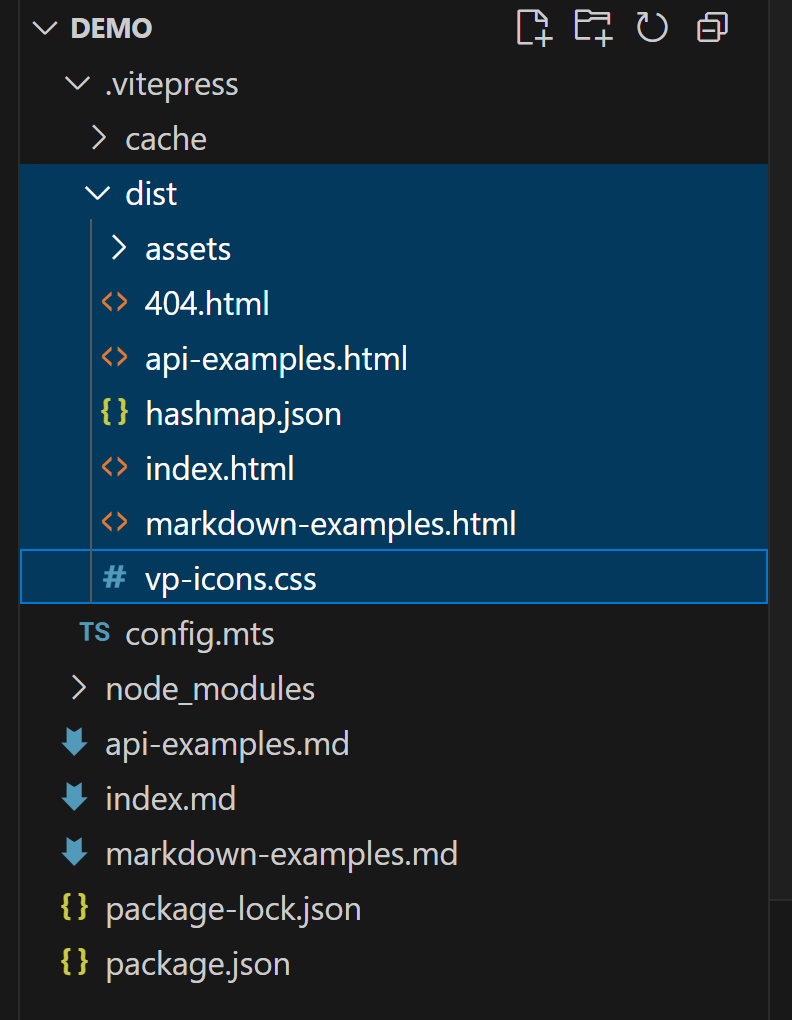The width and height of the screenshot is (792, 1020).
Task: Refresh the Explorer file tree
Action: (x=652, y=27)
